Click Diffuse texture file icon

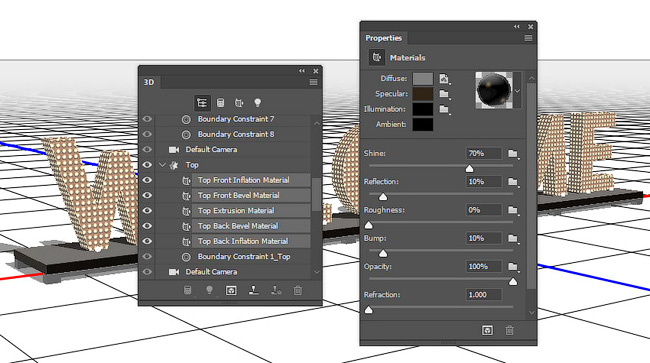(444, 78)
